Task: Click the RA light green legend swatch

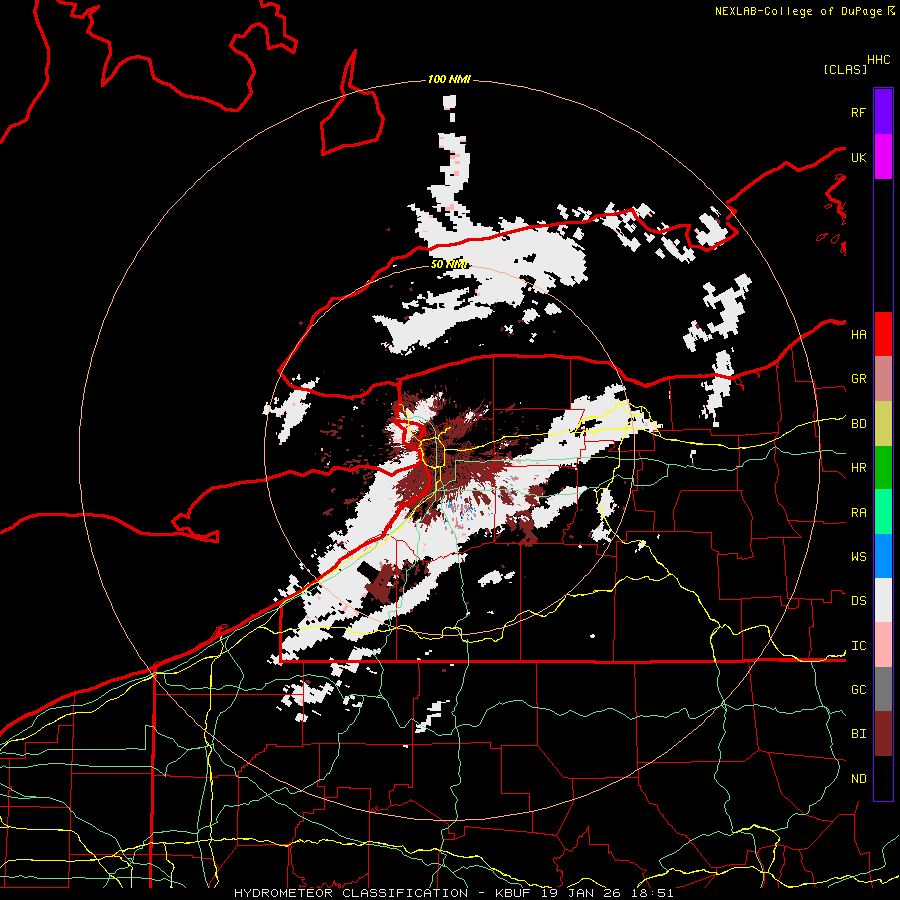Action: tap(883, 512)
